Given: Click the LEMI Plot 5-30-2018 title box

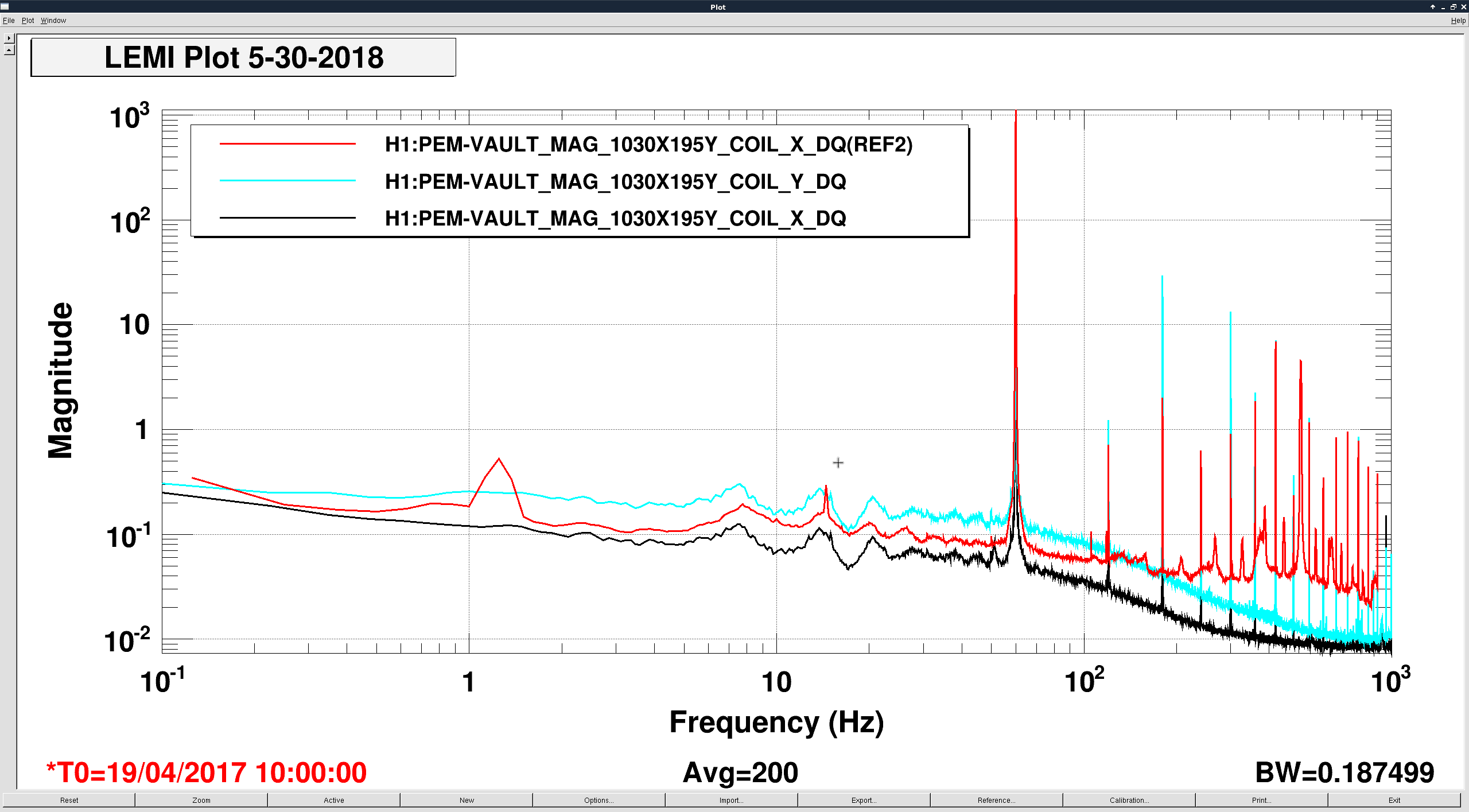Looking at the screenshot, I should coord(243,57).
